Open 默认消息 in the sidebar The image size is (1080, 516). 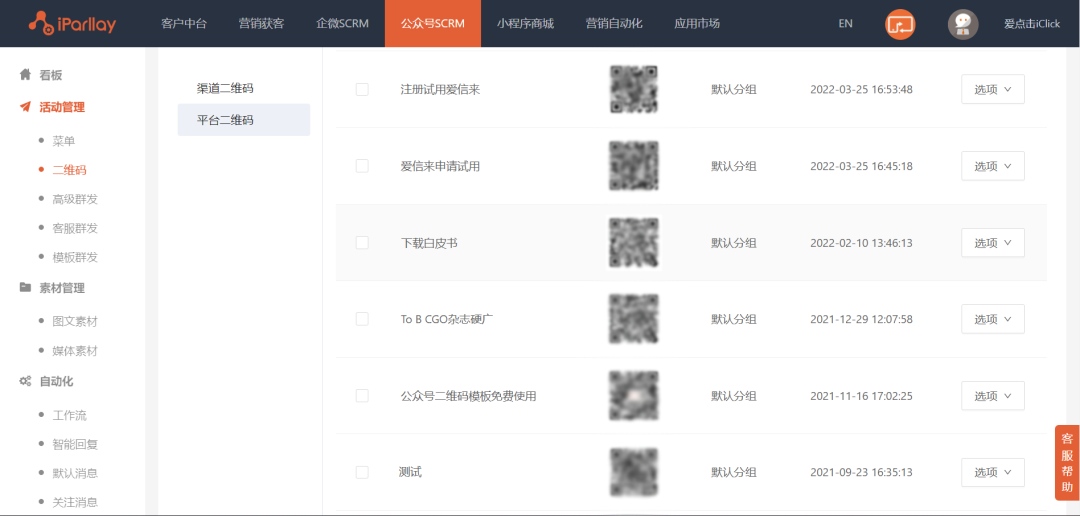point(75,473)
